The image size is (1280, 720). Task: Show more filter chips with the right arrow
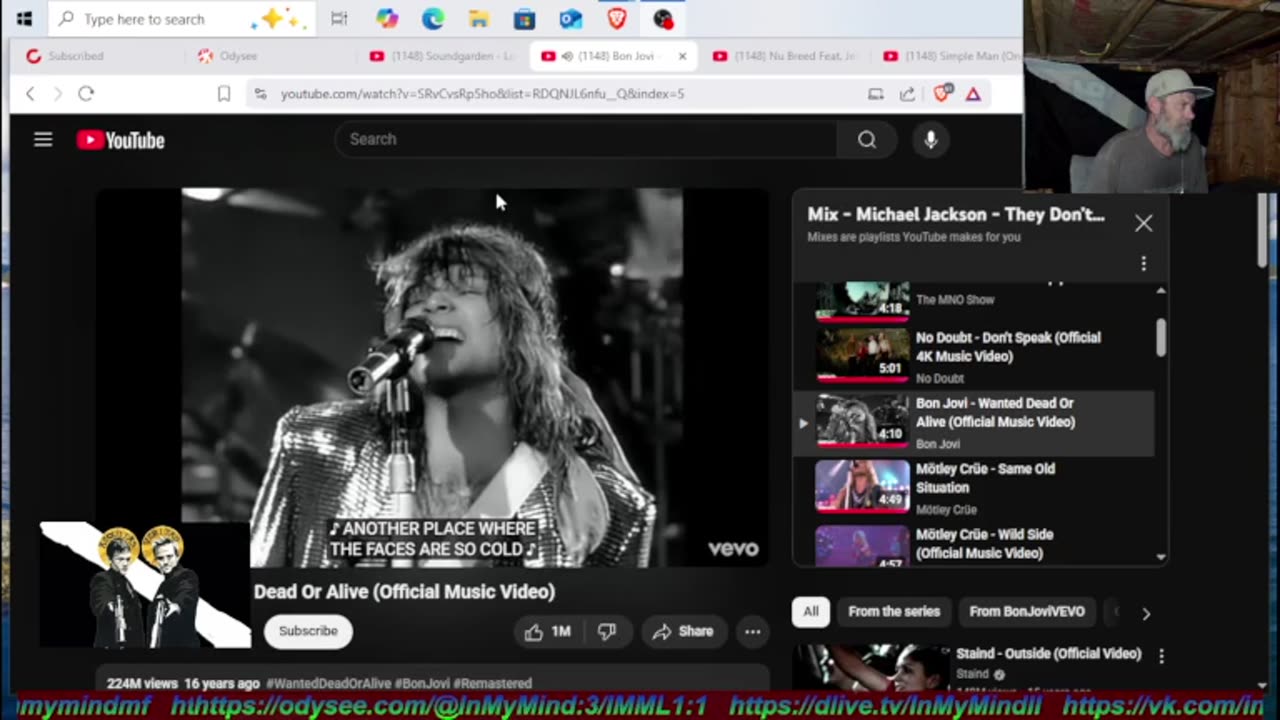pyautogui.click(x=1146, y=613)
